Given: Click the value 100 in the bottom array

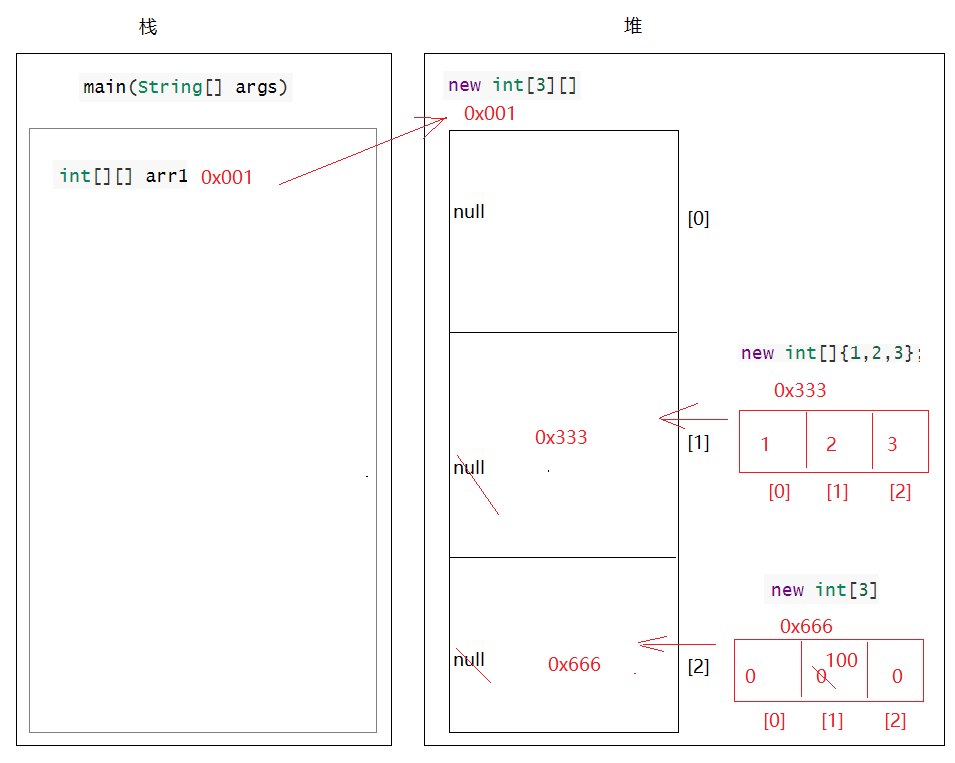Looking at the screenshot, I should pyautogui.click(x=842, y=660).
